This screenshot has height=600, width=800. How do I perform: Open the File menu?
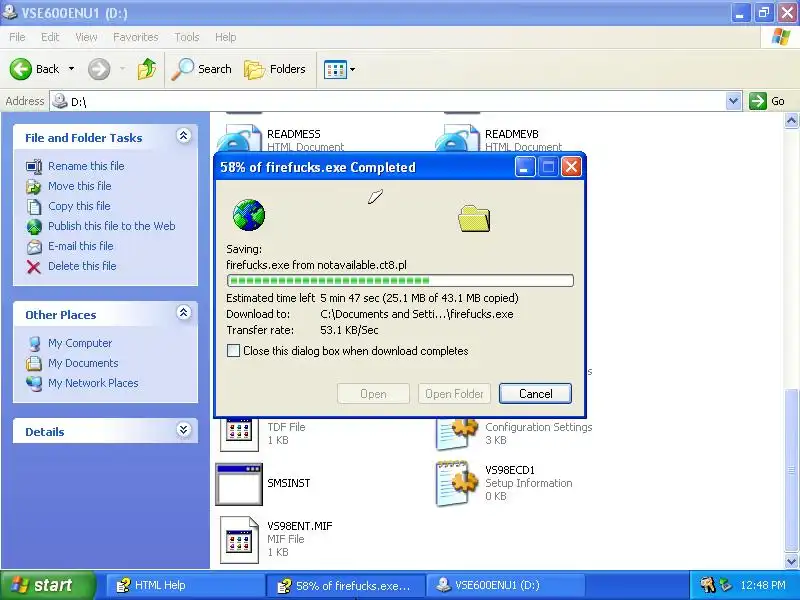tap(17, 37)
